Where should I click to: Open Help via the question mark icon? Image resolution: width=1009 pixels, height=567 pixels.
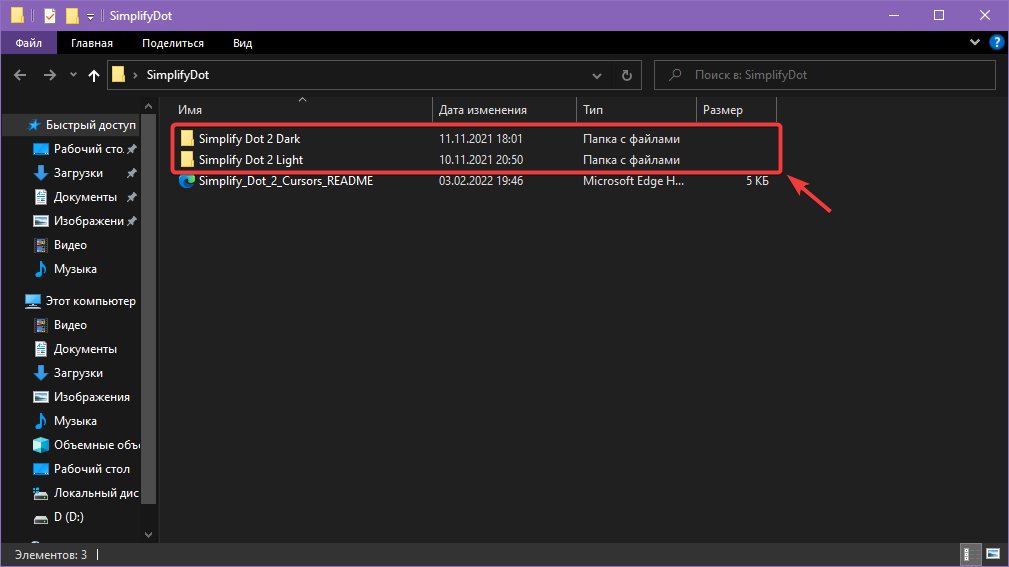coord(997,42)
